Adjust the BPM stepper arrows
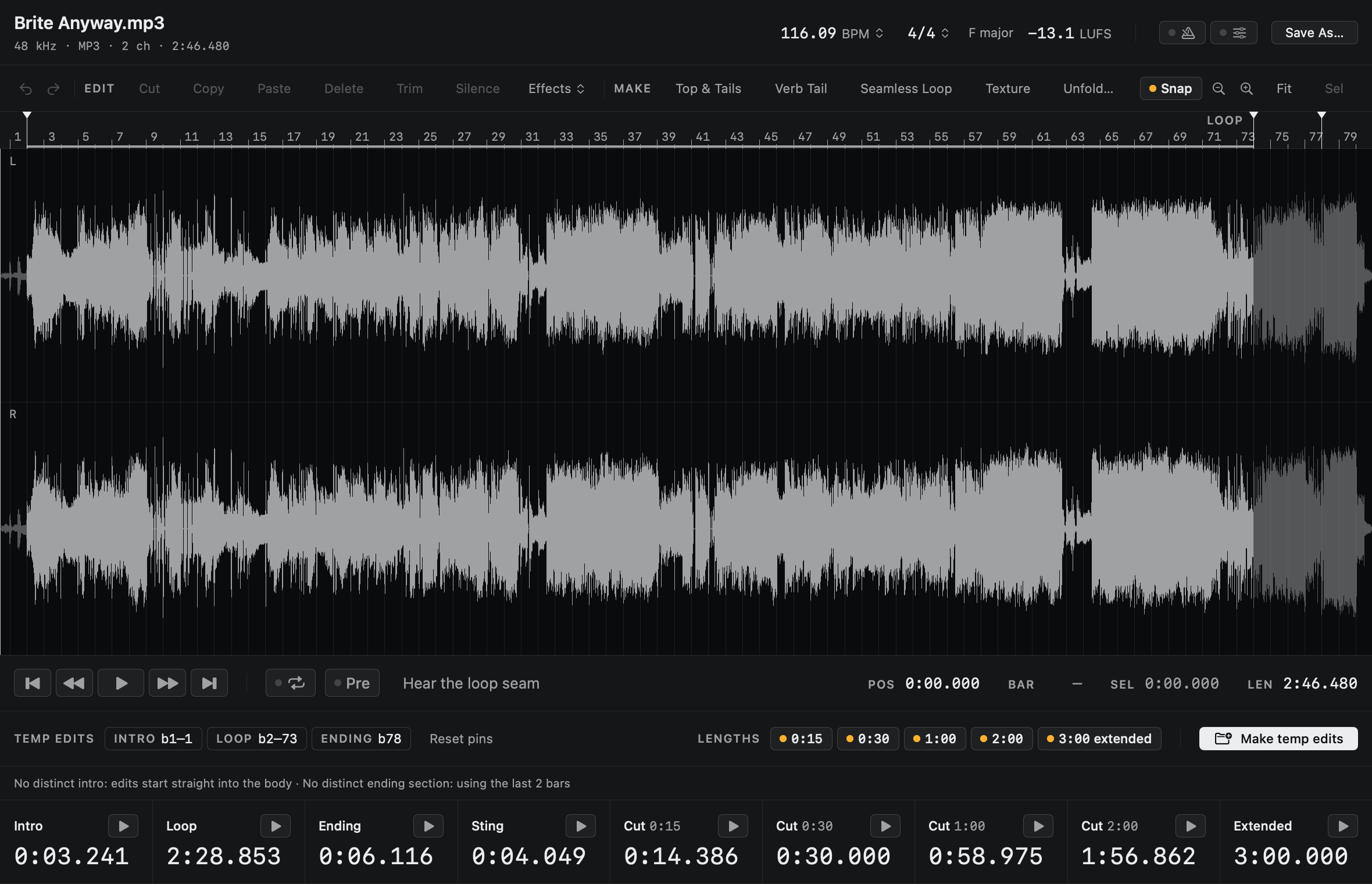This screenshot has width=1372, height=884. tap(880, 33)
